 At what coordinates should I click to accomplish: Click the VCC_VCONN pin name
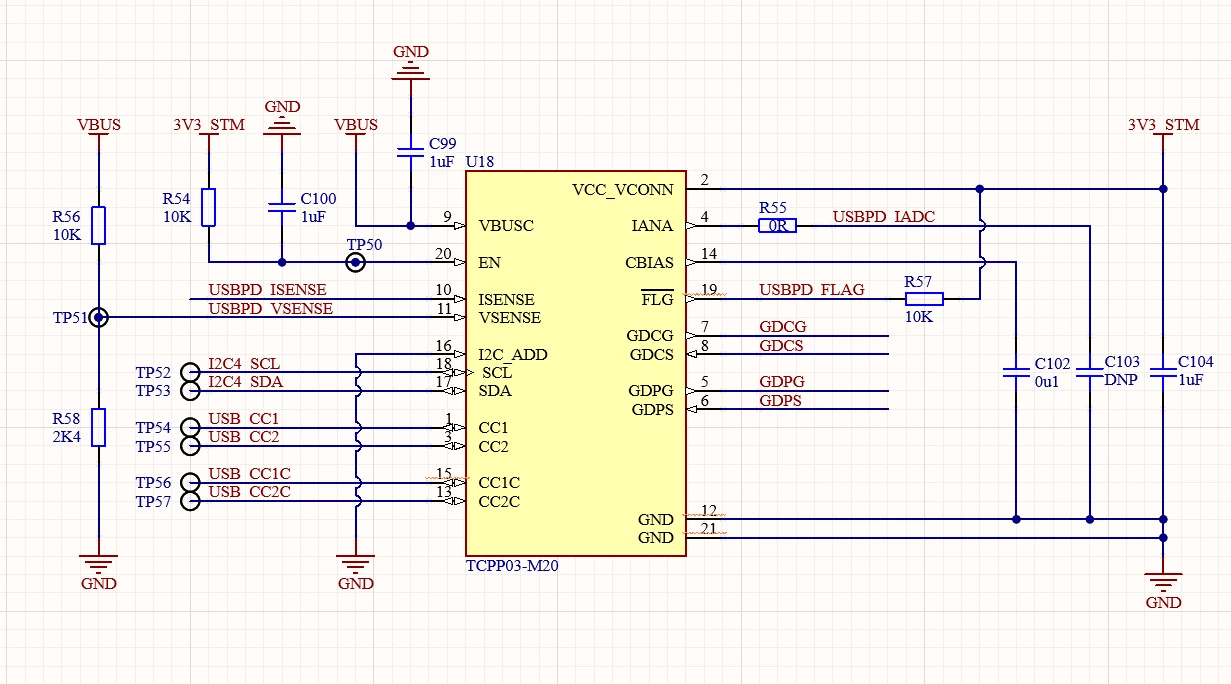[x=623, y=190]
